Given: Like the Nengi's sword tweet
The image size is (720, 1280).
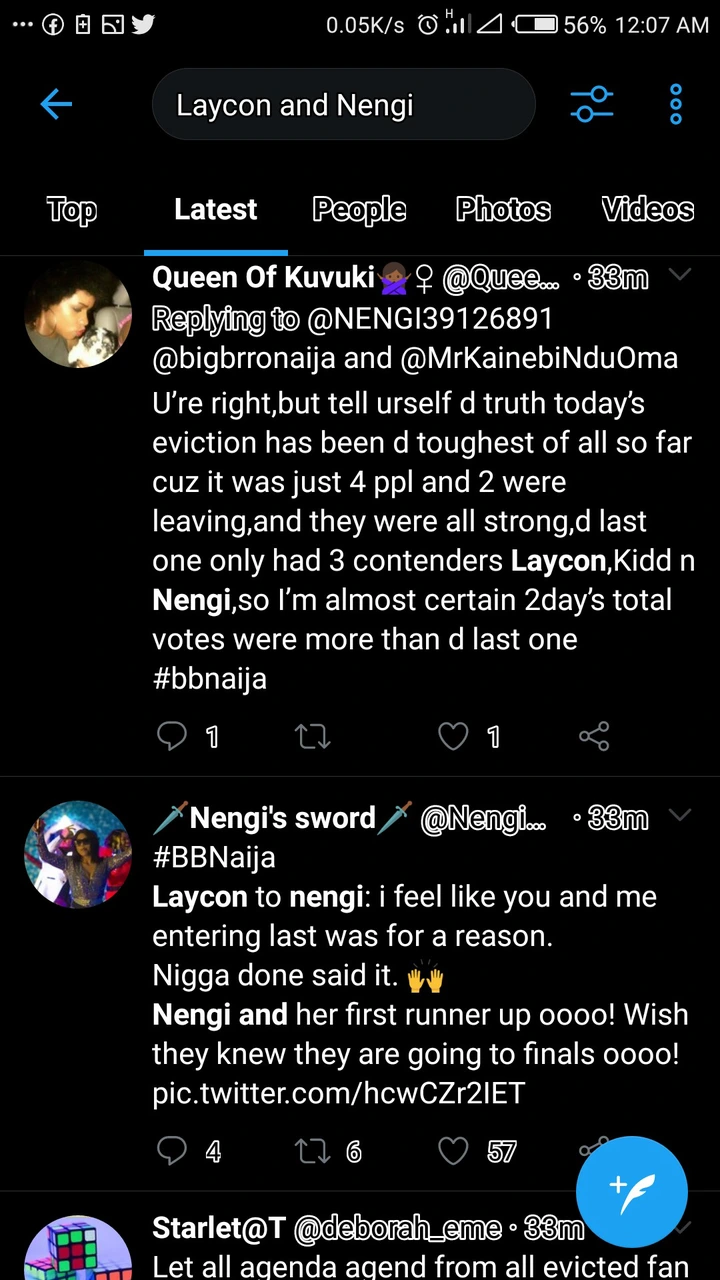Looking at the screenshot, I should pos(454,1151).
